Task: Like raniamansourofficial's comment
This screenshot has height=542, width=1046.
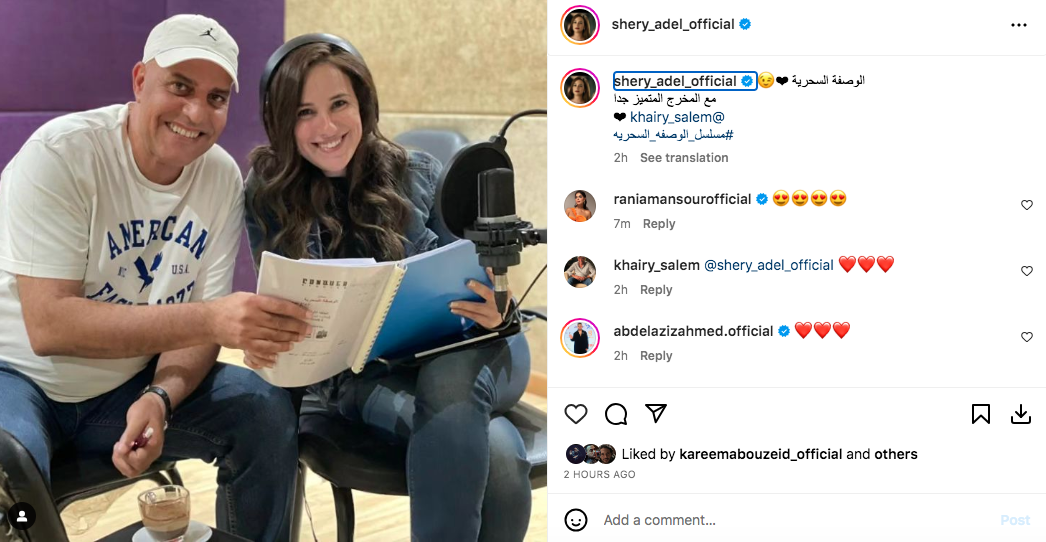Action: [1027, 205]
